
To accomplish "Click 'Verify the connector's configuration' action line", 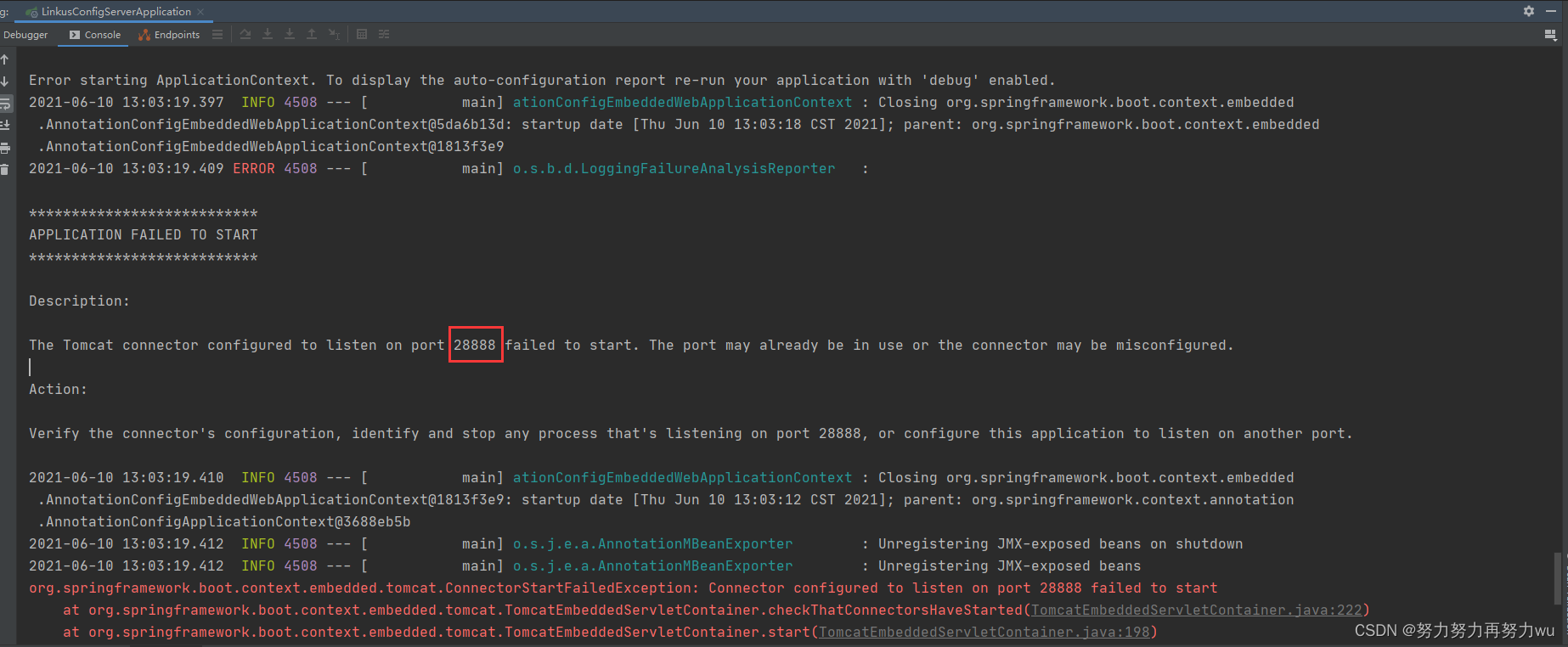I will (691, 433).
